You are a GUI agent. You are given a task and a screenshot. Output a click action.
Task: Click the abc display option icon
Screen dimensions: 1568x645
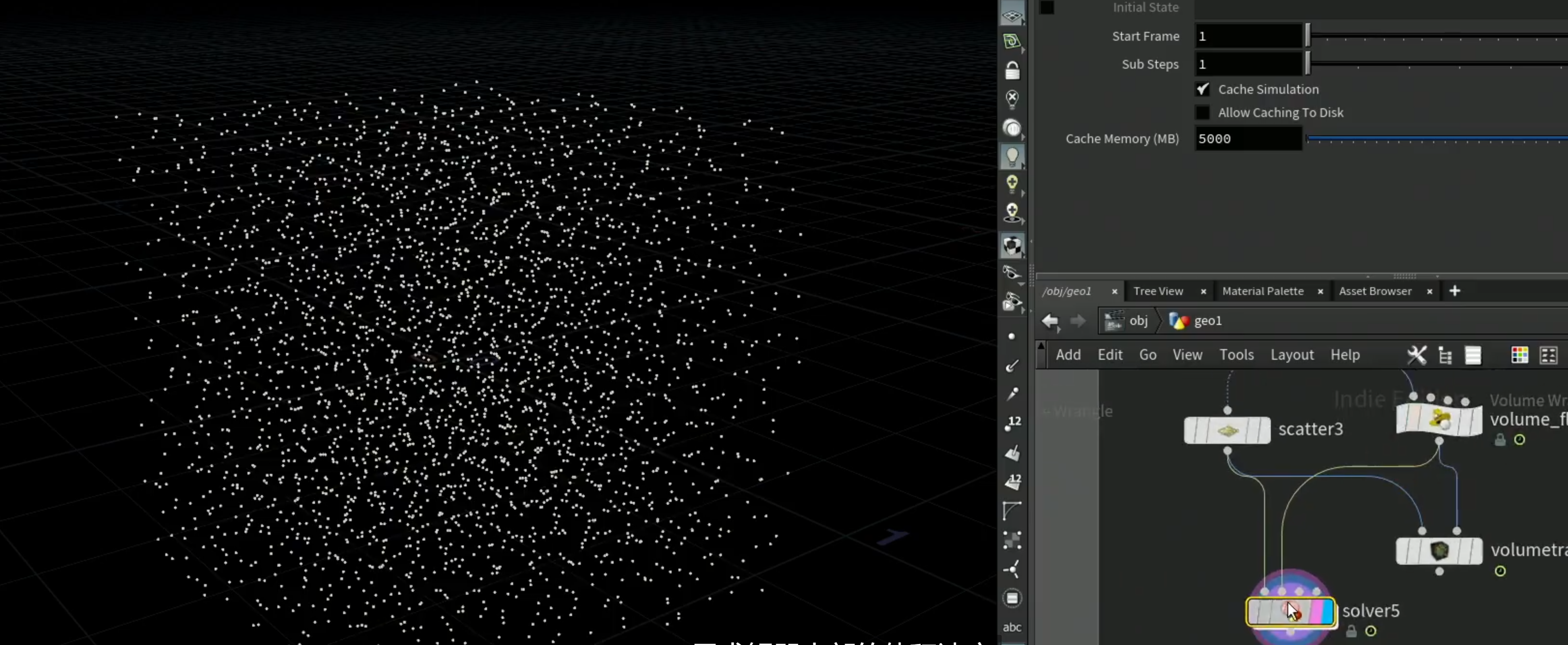click(x=1012, y=627)
